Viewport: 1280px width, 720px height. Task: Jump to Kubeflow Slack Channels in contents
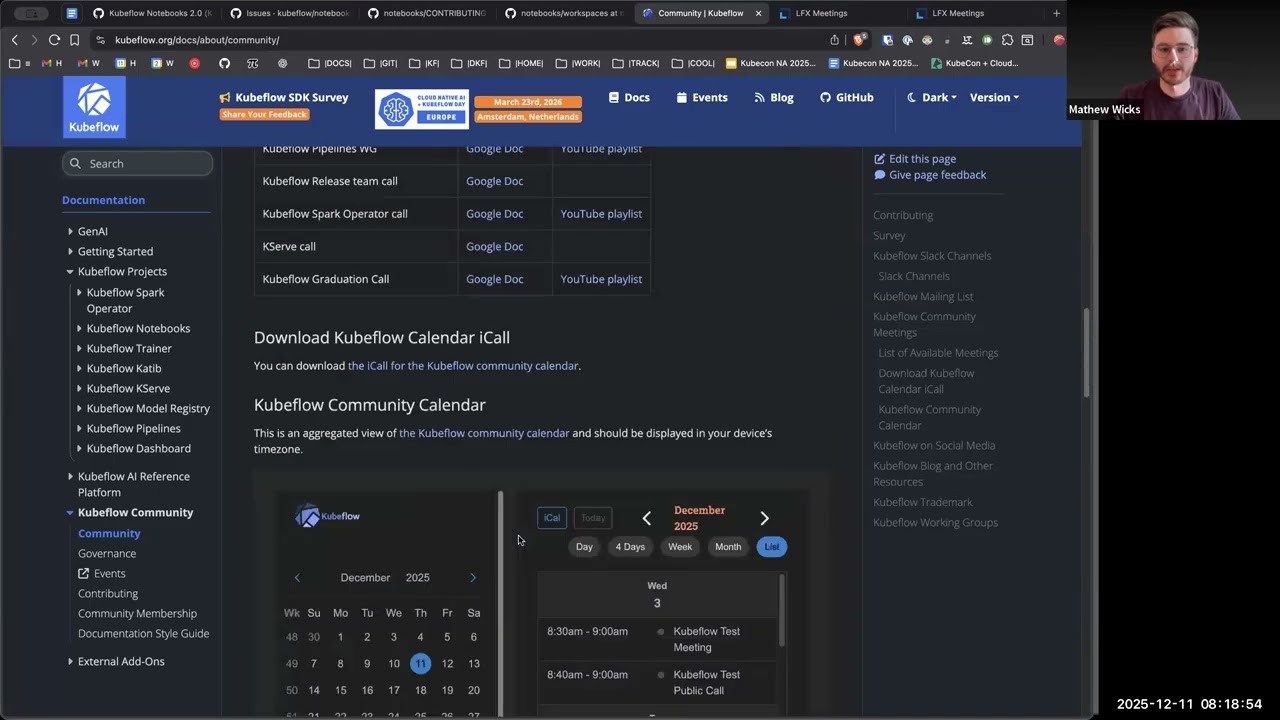point(932,256)
